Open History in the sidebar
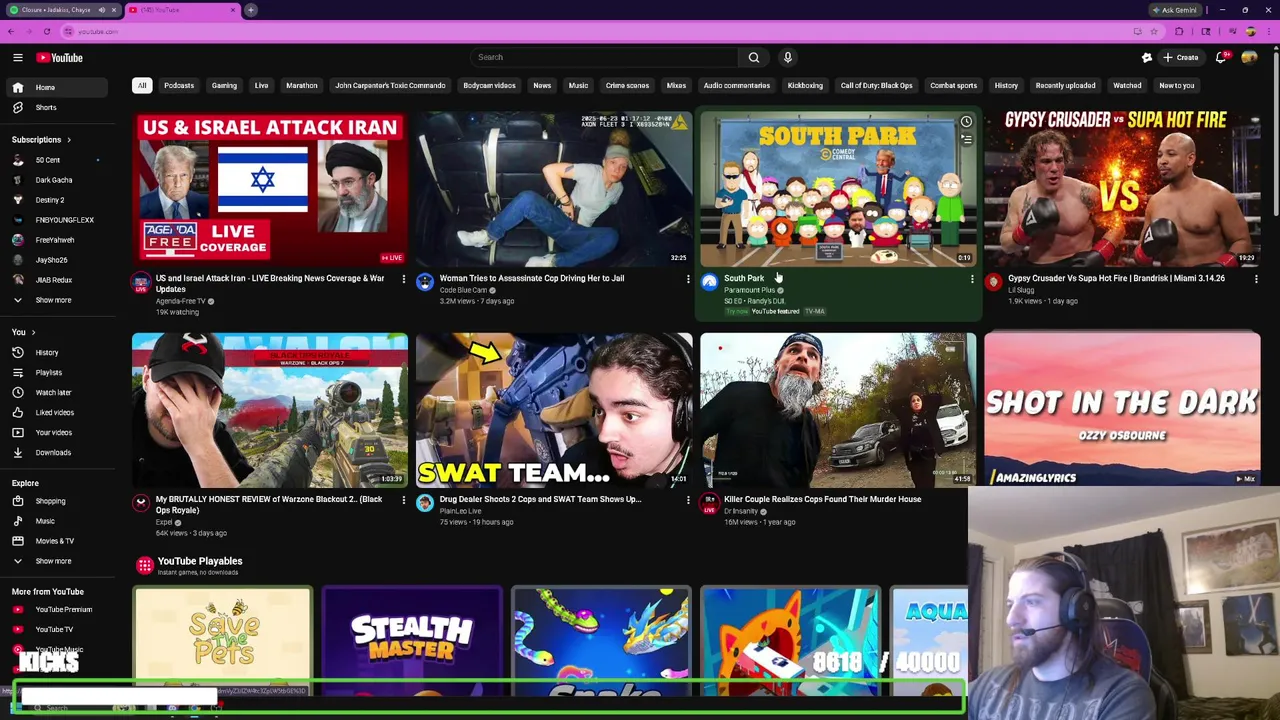 [x=56, y=352]
